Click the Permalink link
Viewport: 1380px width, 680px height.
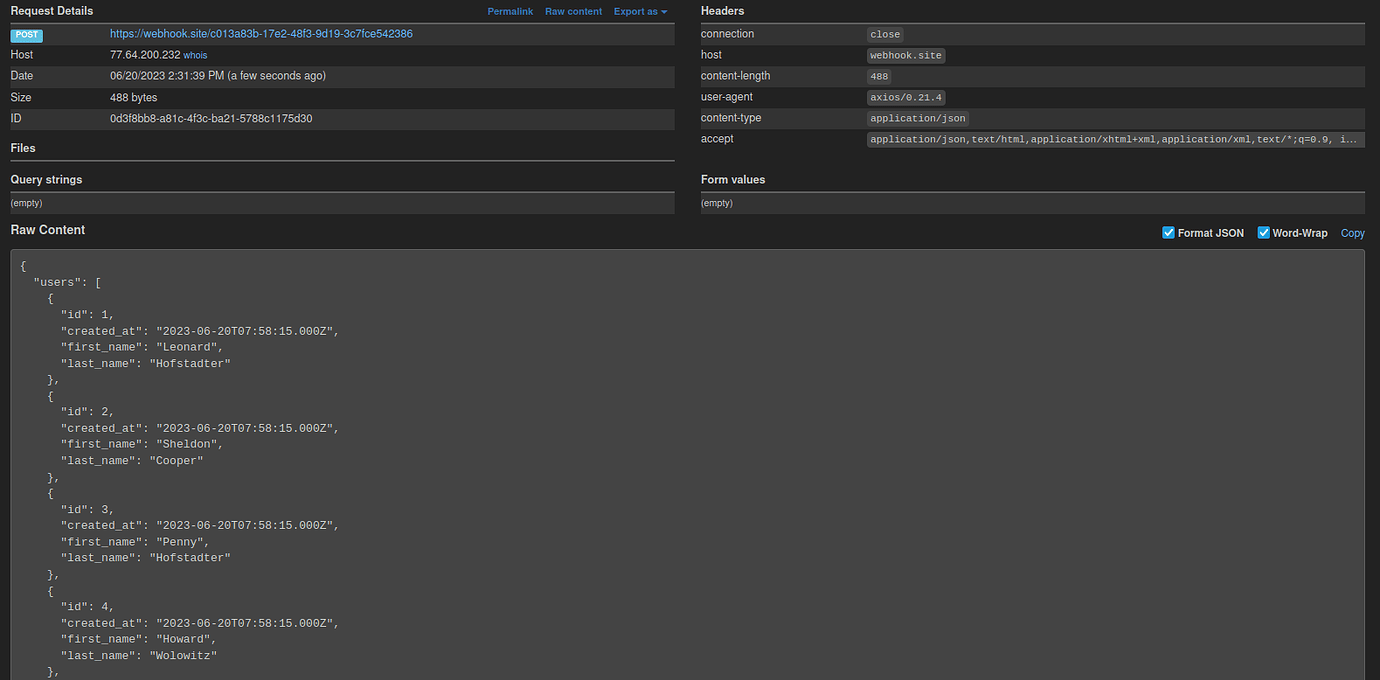pyautogui.click(x=510, y=11)
